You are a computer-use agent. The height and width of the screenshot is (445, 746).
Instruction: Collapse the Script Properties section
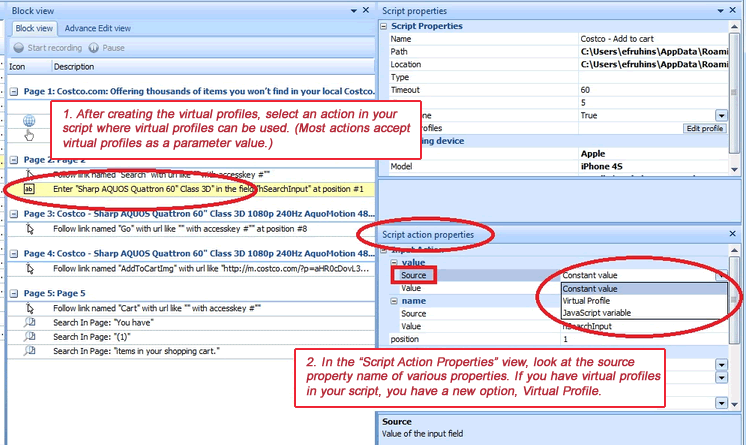coord(384,26)
